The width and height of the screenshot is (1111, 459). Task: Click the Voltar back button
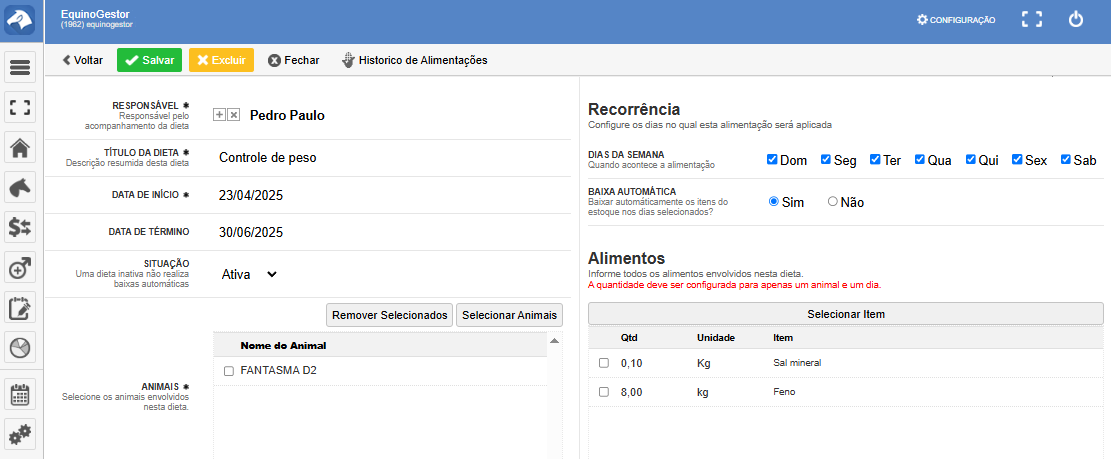coord(82,60)
